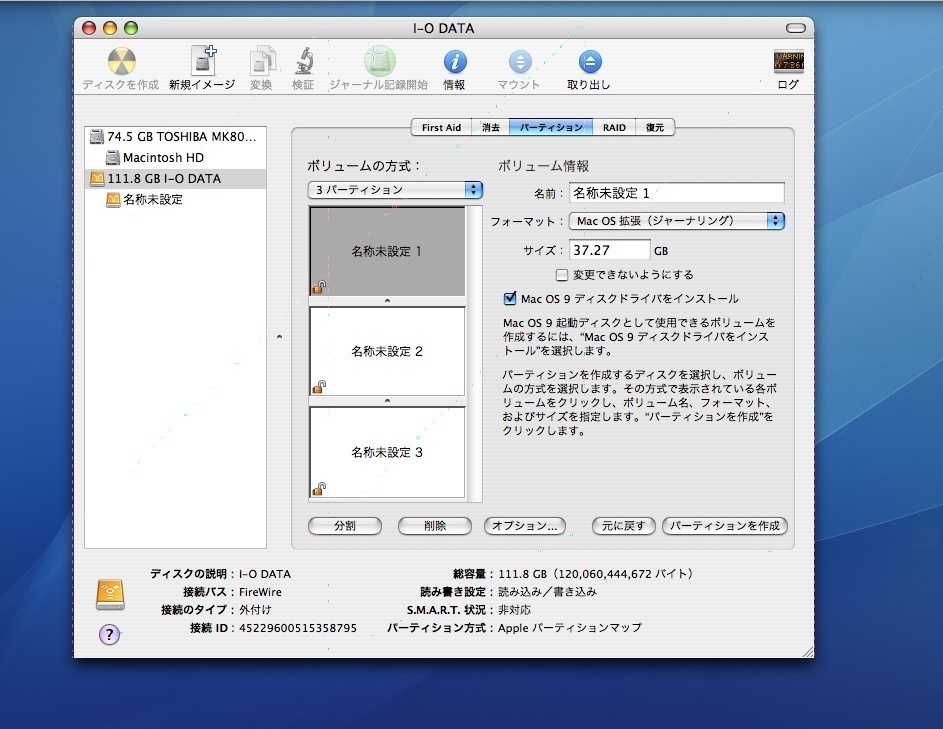This screenshot has height=729, width=943.
Task: Open the ログ log icon
Action: [x=788, y=61]
